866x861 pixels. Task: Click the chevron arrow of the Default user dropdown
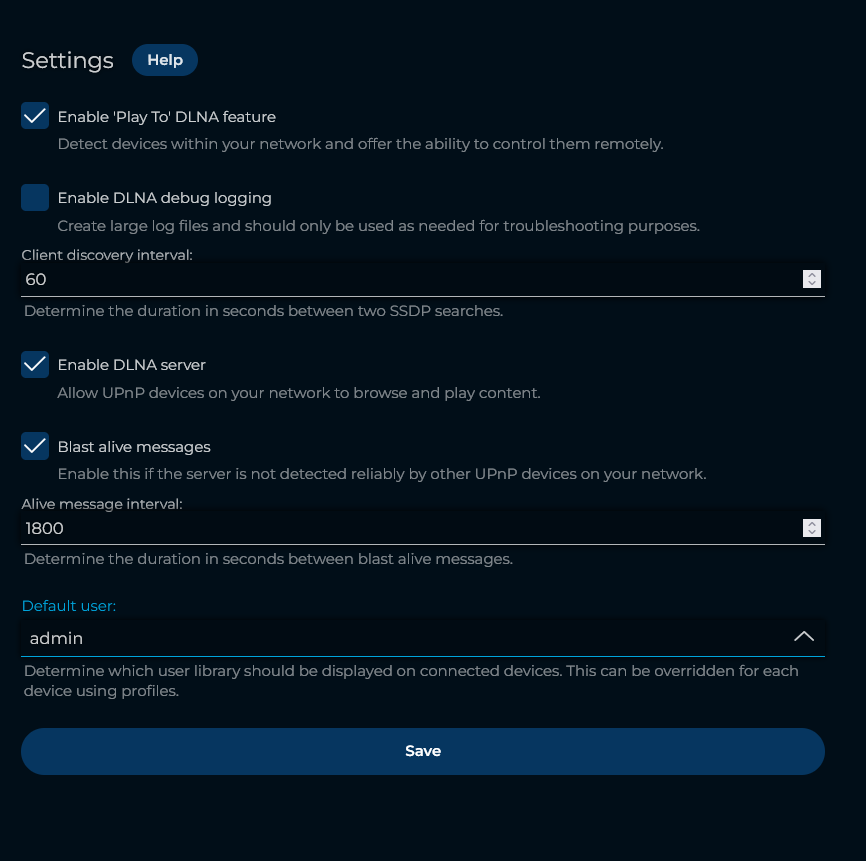pyautogui.click(x=804, y=637)
